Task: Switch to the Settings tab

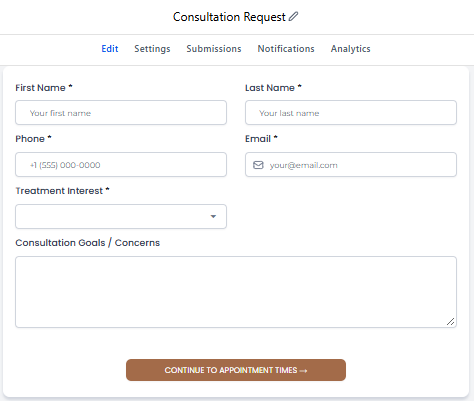Action: coord(152,49)
